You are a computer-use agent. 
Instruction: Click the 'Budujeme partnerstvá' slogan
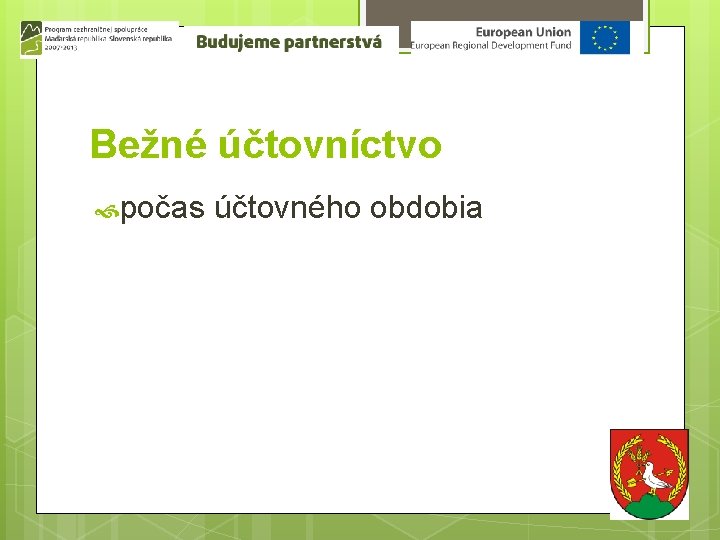(289, 42)
